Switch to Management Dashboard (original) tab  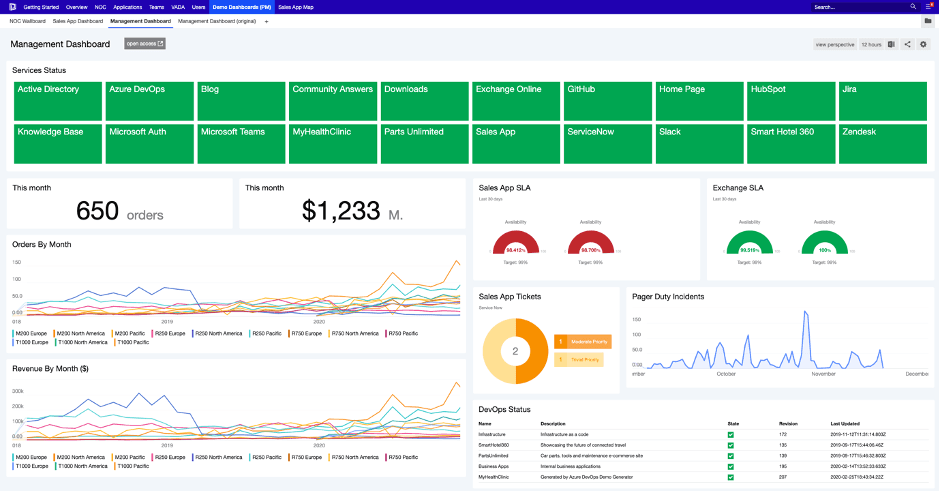click(x=217, y=21)
